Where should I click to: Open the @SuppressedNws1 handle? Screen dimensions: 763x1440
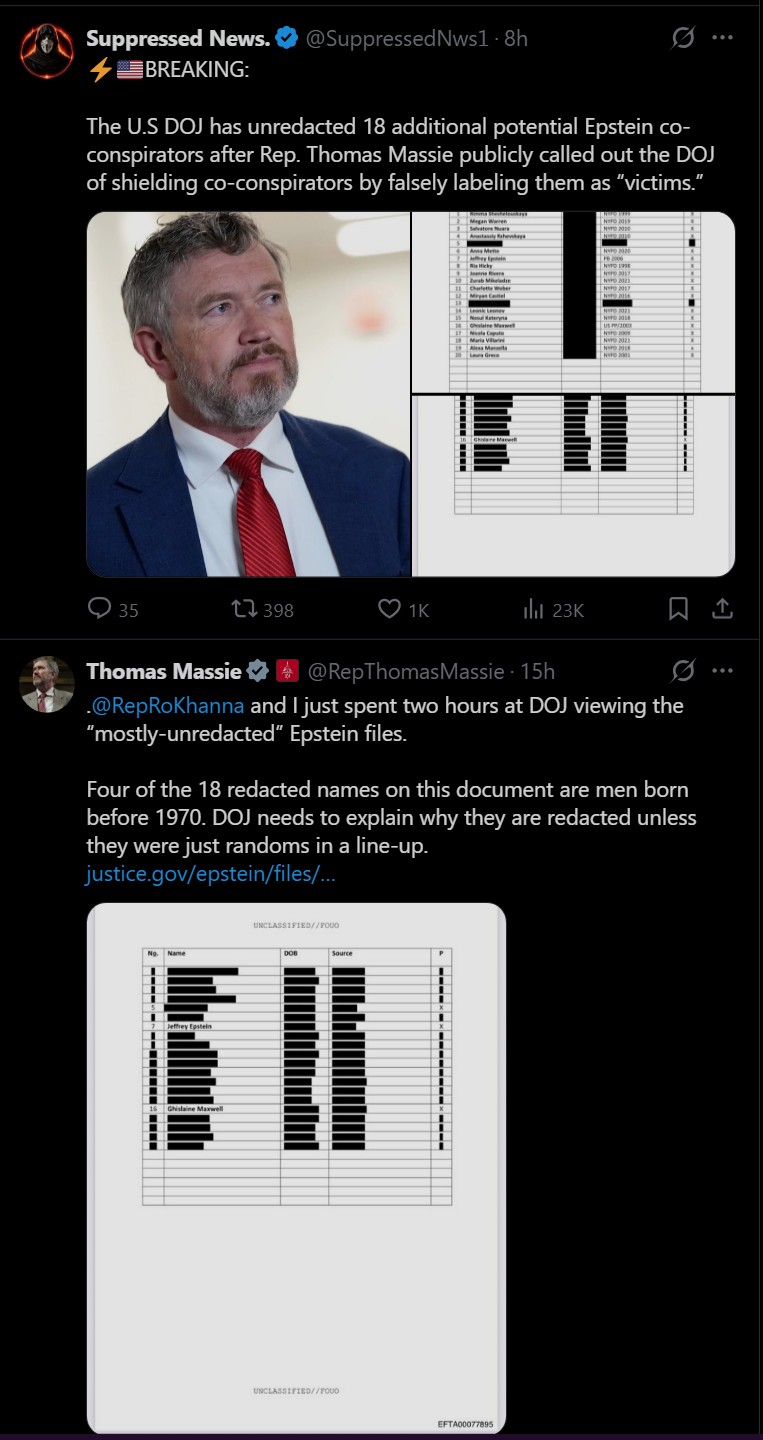click(396, 39)
